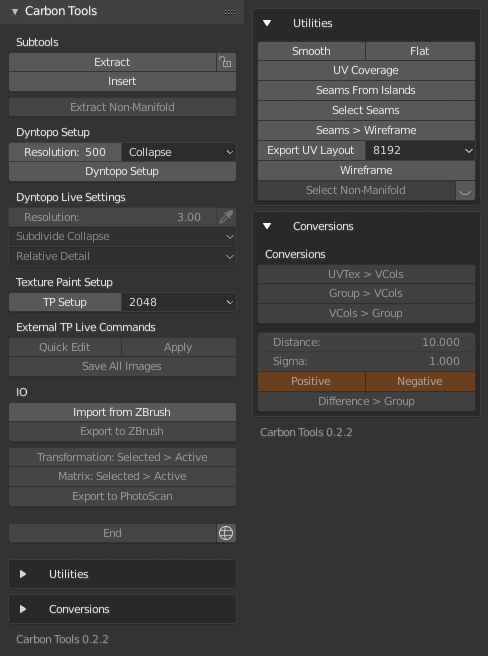The image size is (488, 656).
Task: Click Import from ZBrush
Action: [122, 412]
